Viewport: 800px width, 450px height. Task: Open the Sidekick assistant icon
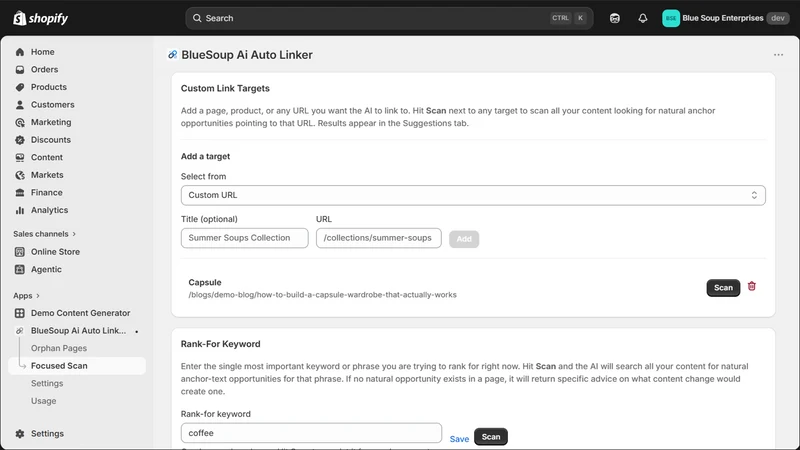coord(615,18)
